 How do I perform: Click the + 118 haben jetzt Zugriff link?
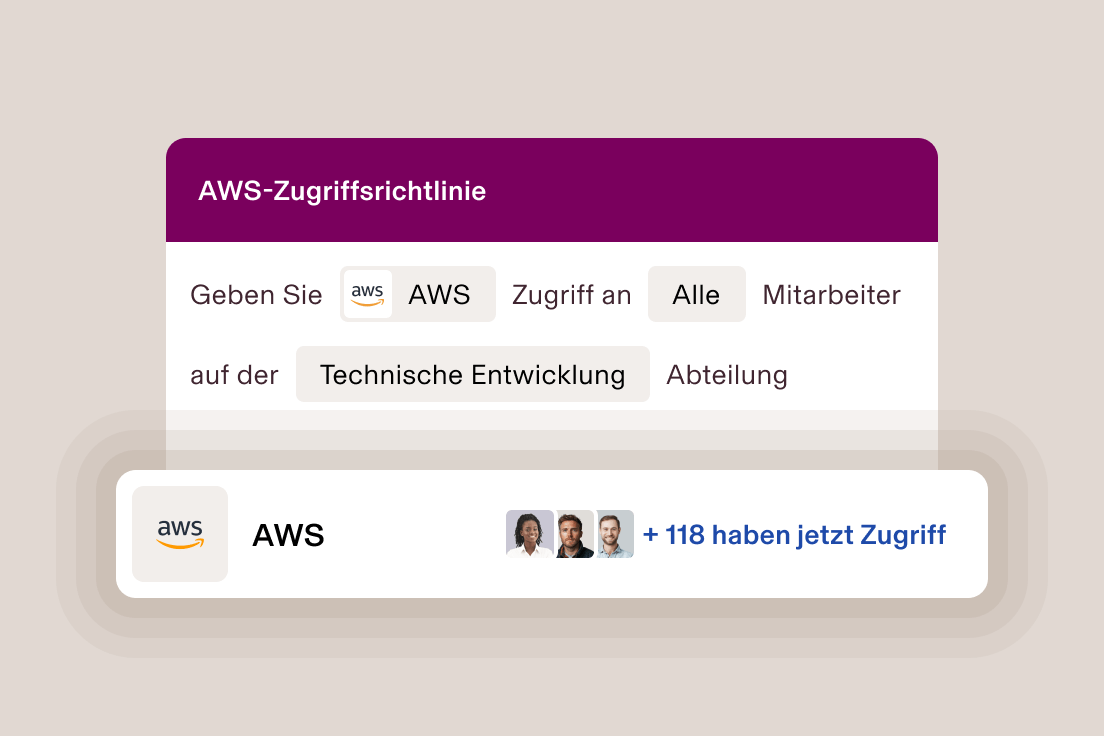coord(793,535)
